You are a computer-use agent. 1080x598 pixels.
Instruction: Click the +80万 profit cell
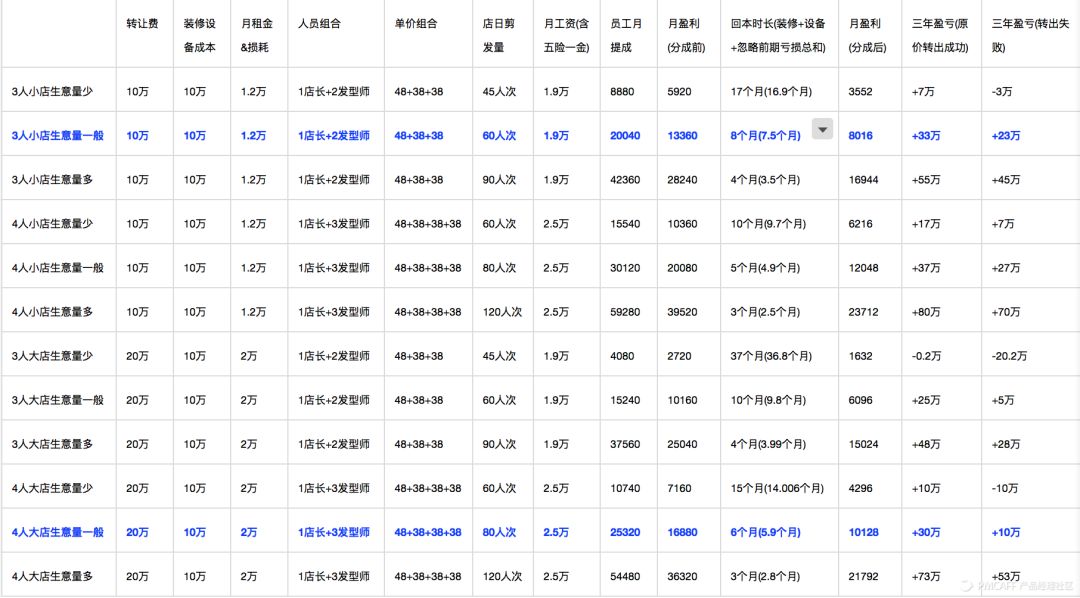click(927, 312)
